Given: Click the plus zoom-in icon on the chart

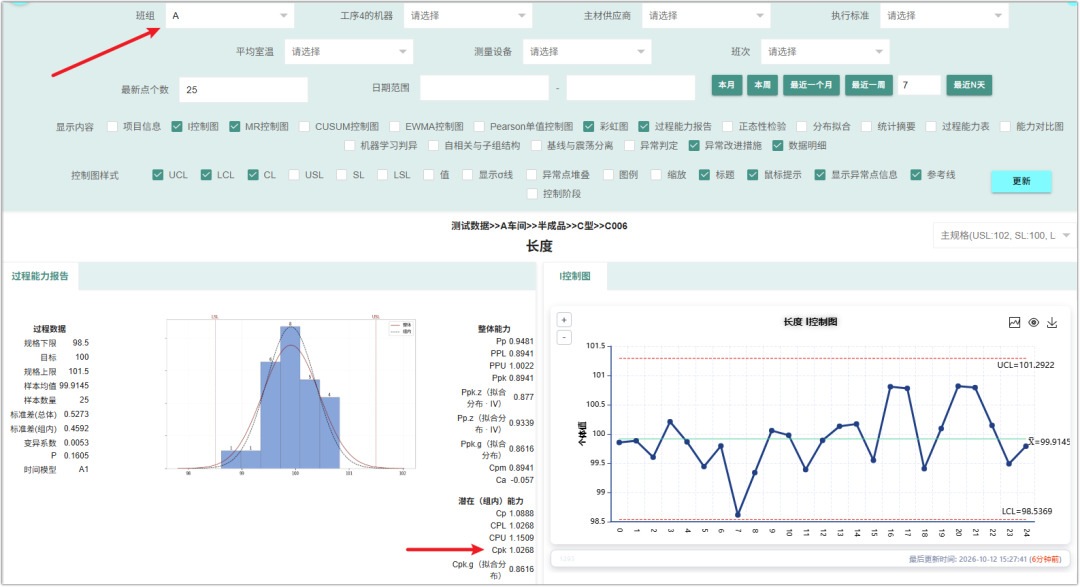Looking at the screenshot, I should coord(564,320).
